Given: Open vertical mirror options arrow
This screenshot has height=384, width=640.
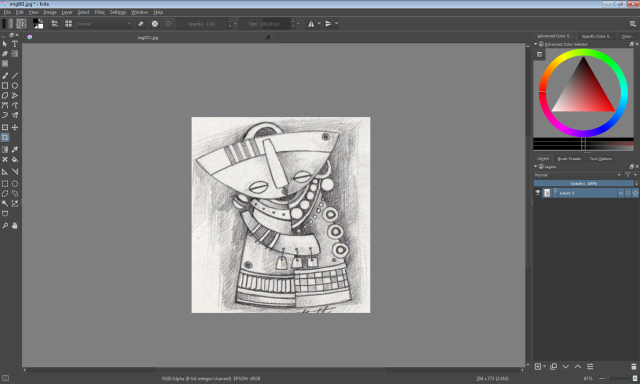Looking at the screenshot, I should (336, 24).
